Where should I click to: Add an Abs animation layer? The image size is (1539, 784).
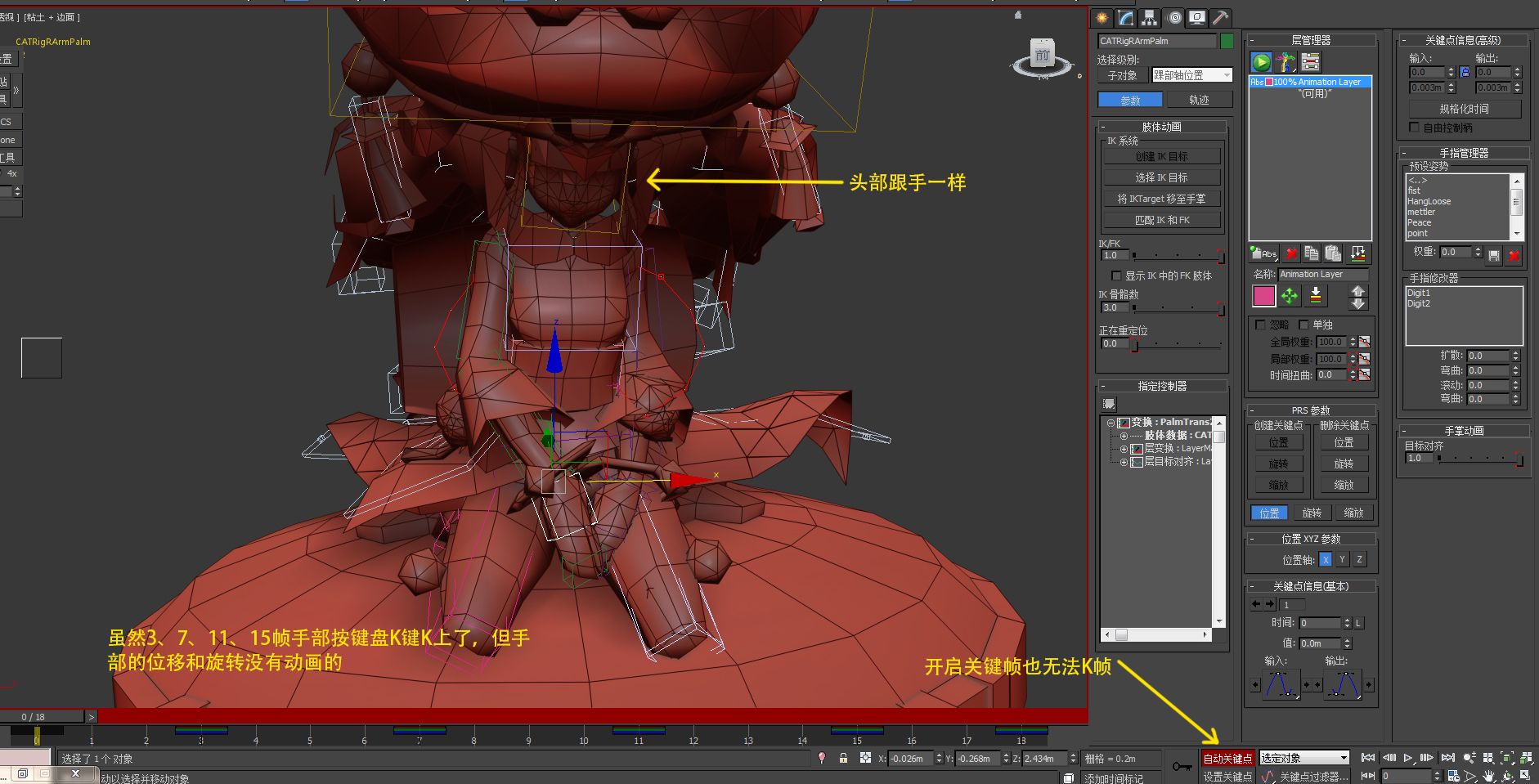click(x=1264, y=253)
